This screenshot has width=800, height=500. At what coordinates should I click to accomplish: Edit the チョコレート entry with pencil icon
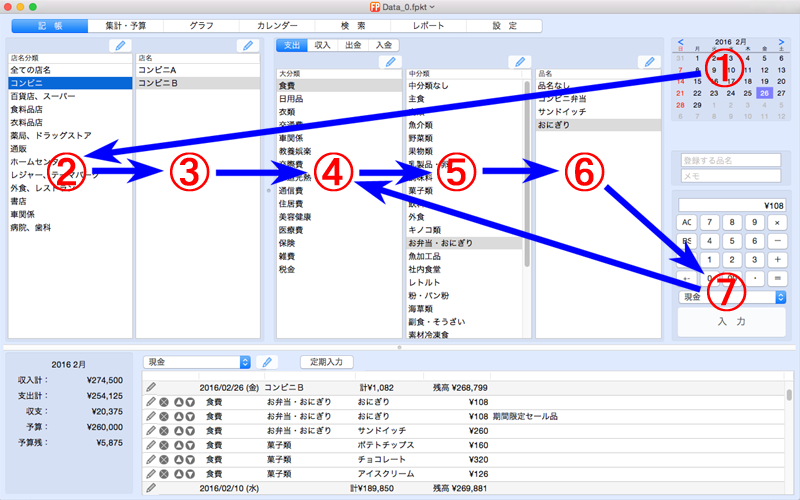(151, 459)
